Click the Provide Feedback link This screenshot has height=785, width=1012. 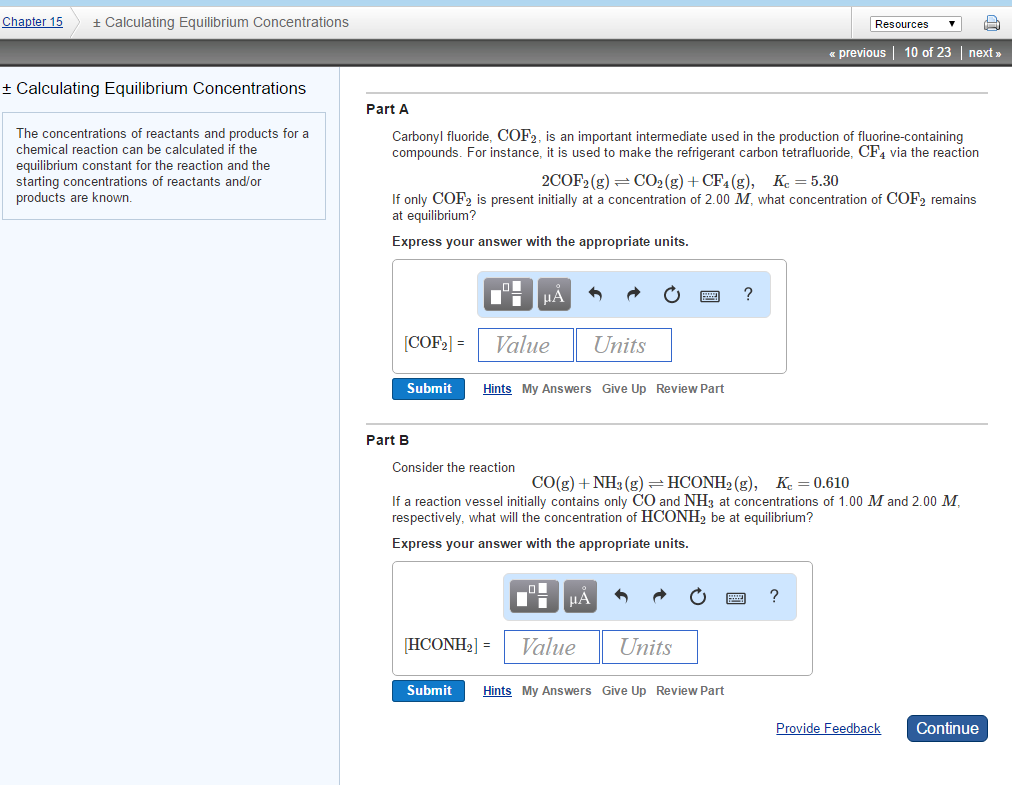pyautogui.click(x=828, y=728)
